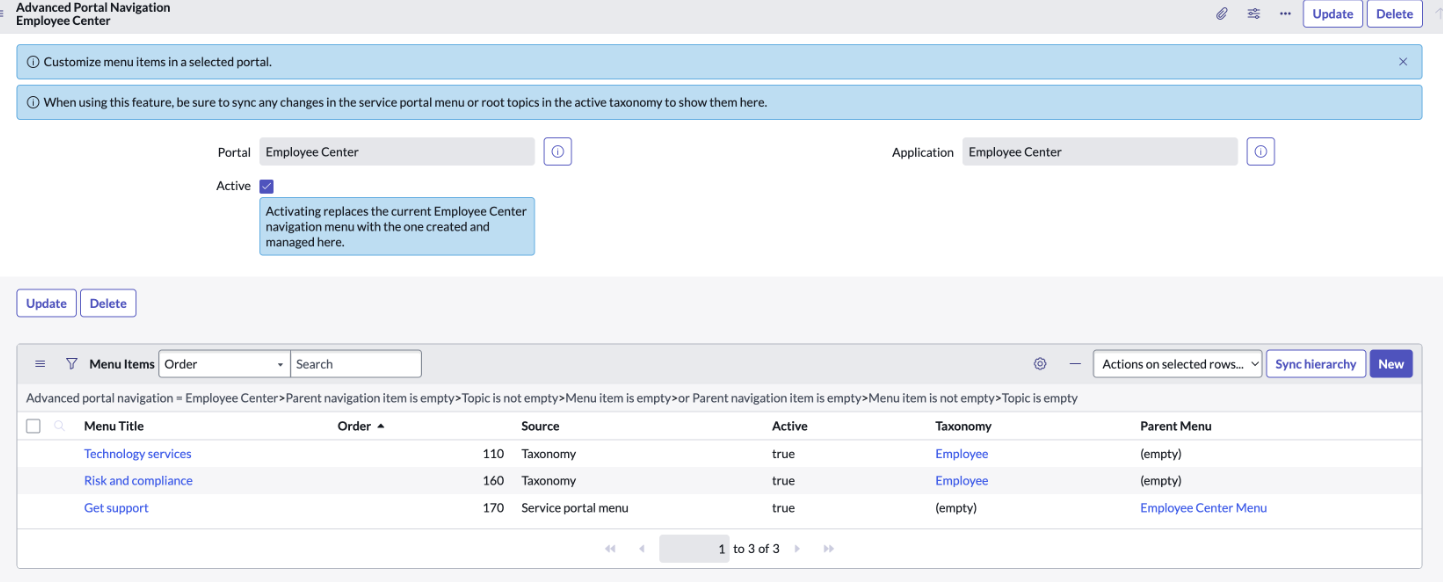This screenshot has height=582, width=1443.
Task: Click the Delete button in the header
Action: [1394, 14]
